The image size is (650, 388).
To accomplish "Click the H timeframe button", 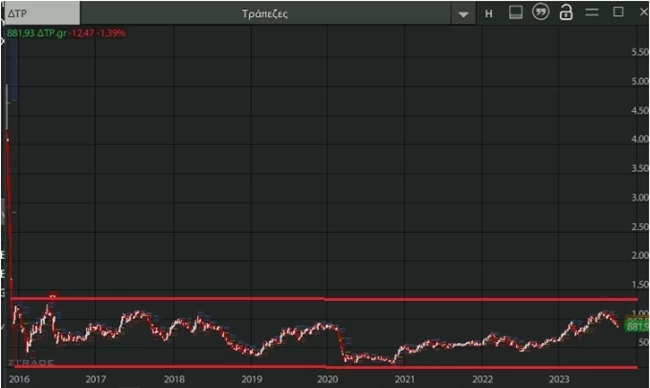I will (x=489, y=14).
